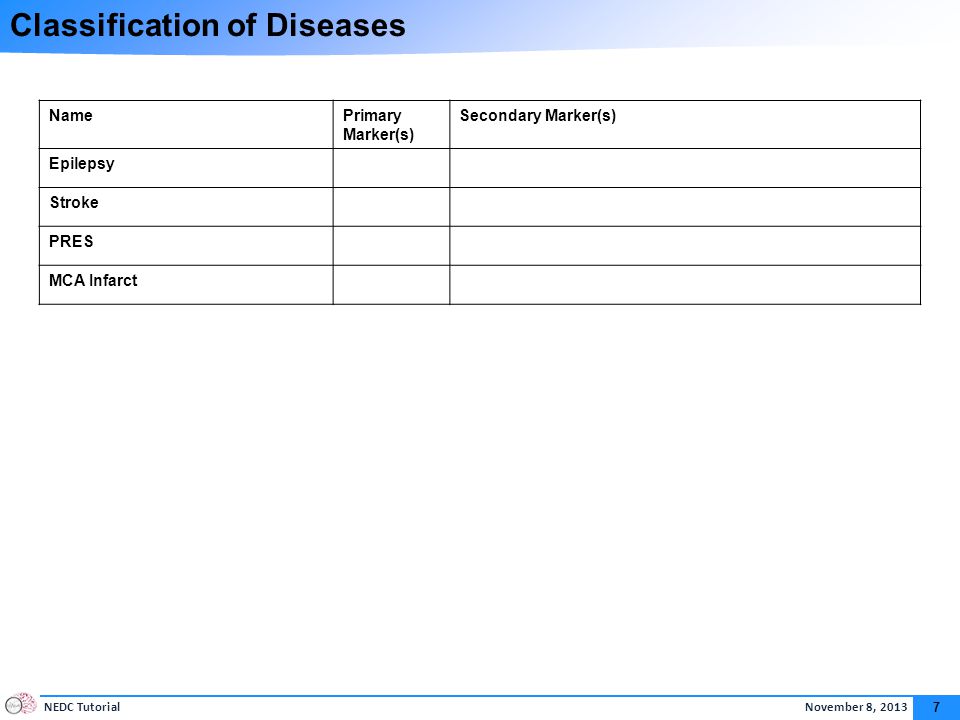Click the 'Secondary Marker(s)' header cell

click(685, 124)
